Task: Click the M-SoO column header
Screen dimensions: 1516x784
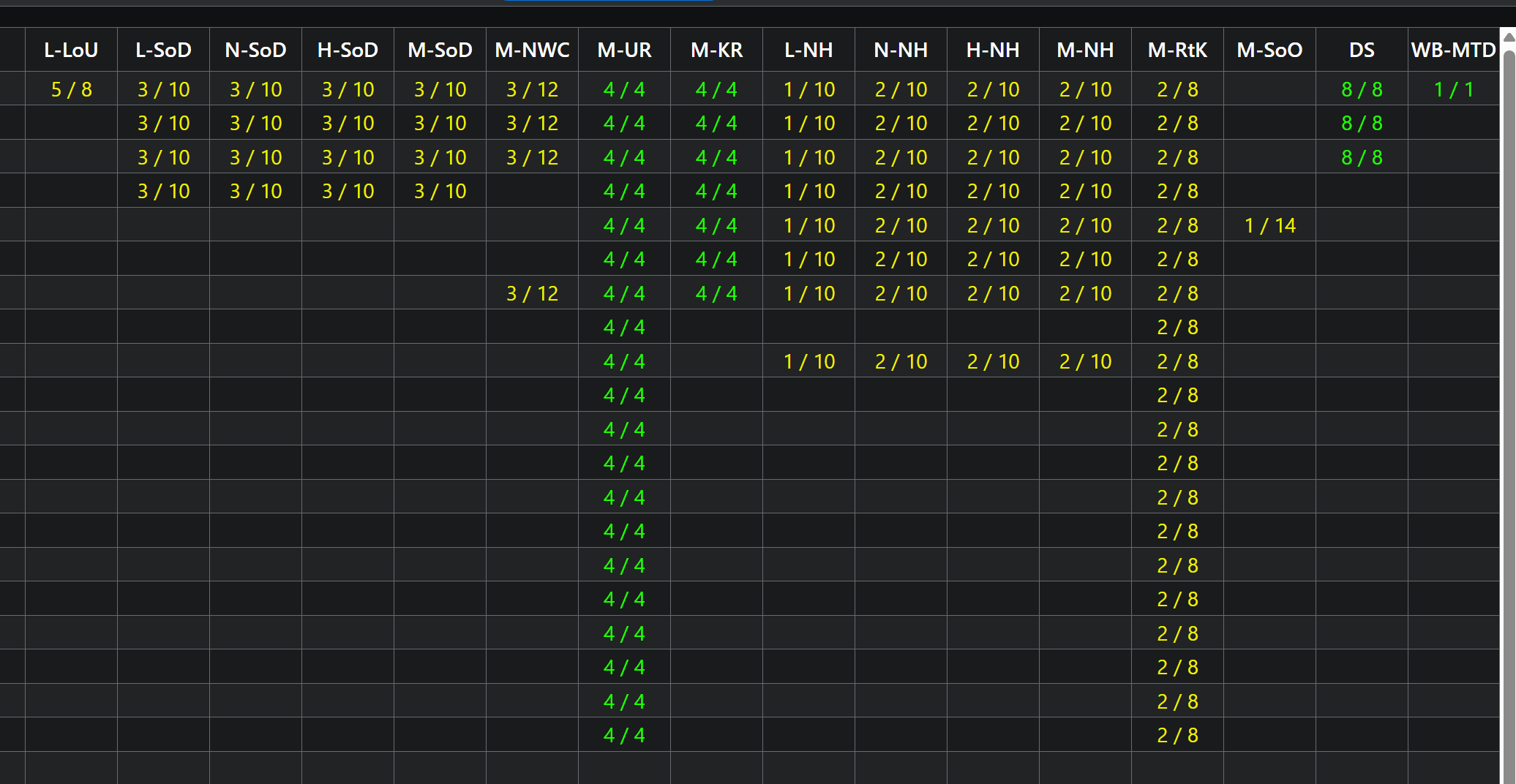Action: 1269,50
